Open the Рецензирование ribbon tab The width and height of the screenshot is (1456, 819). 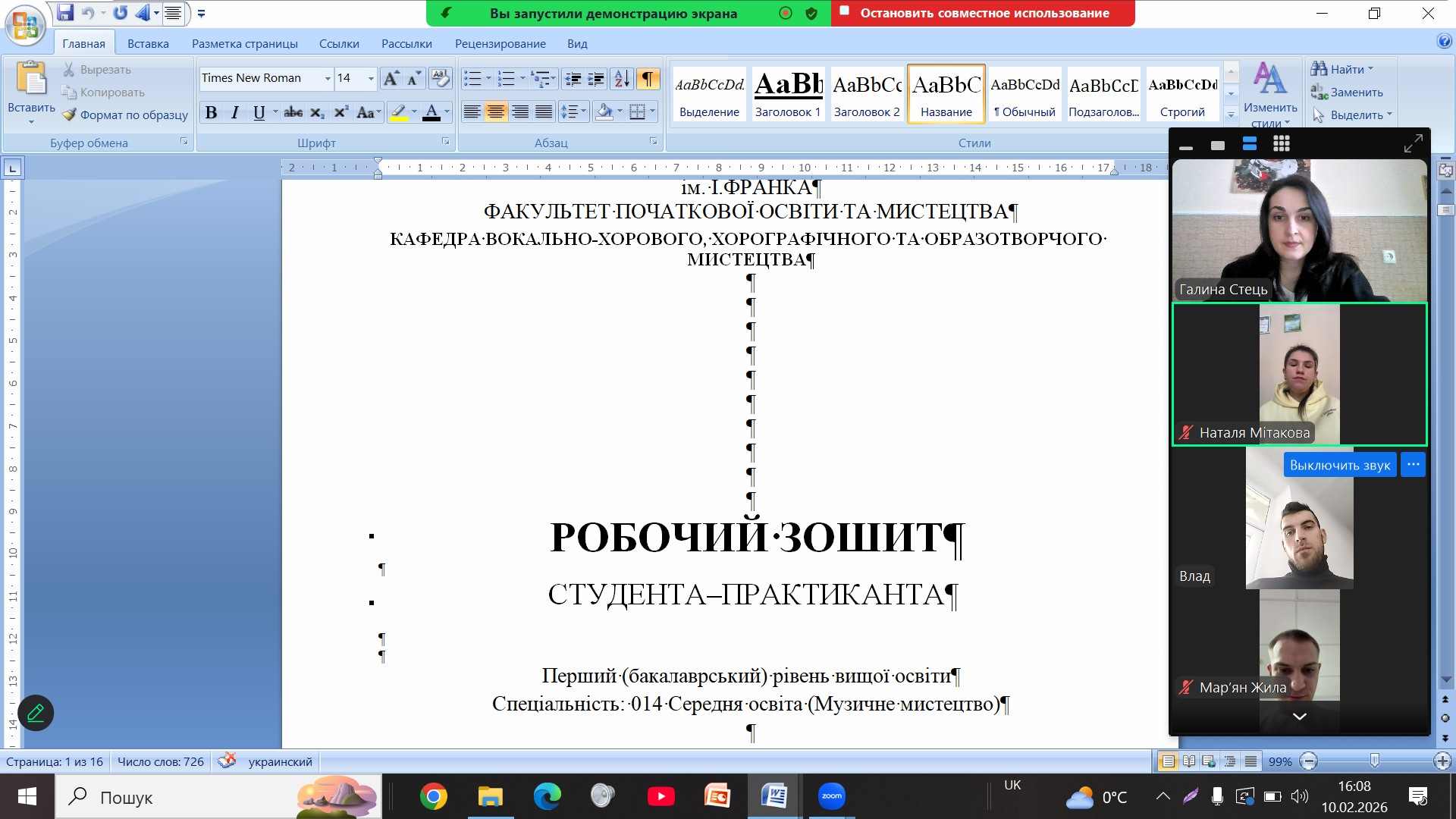coord(500,43)
